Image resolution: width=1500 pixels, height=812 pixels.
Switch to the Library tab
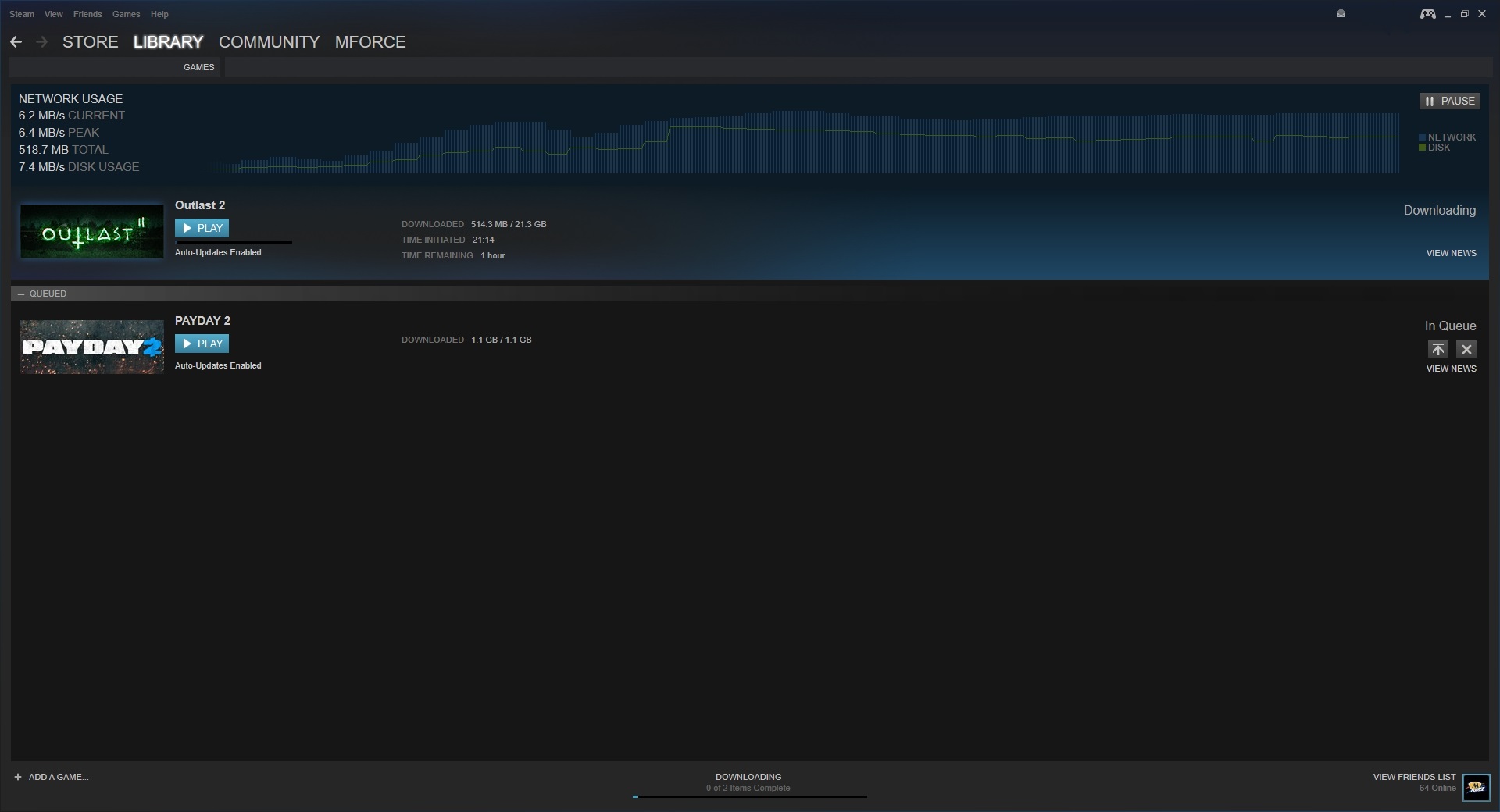[168, 42]
